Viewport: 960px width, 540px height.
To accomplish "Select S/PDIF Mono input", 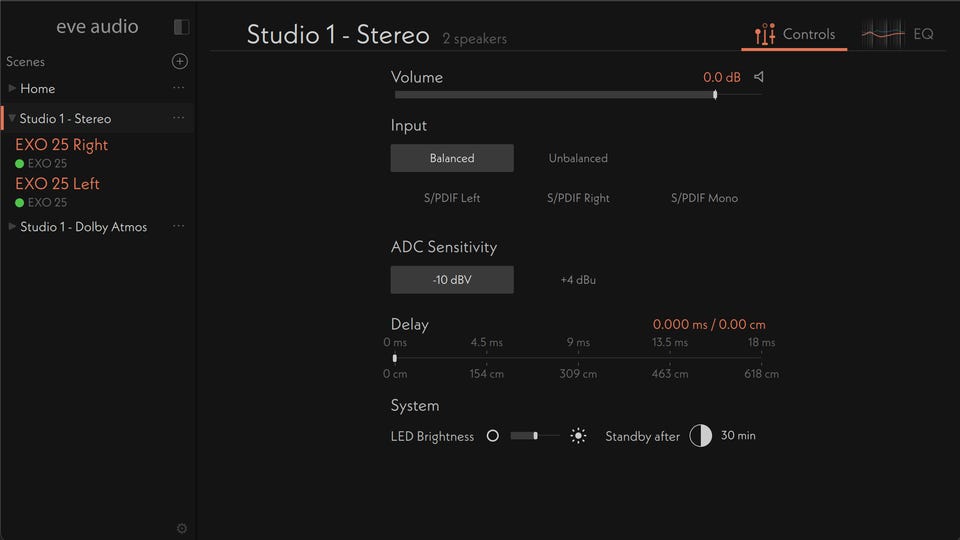I will (704, 198).
